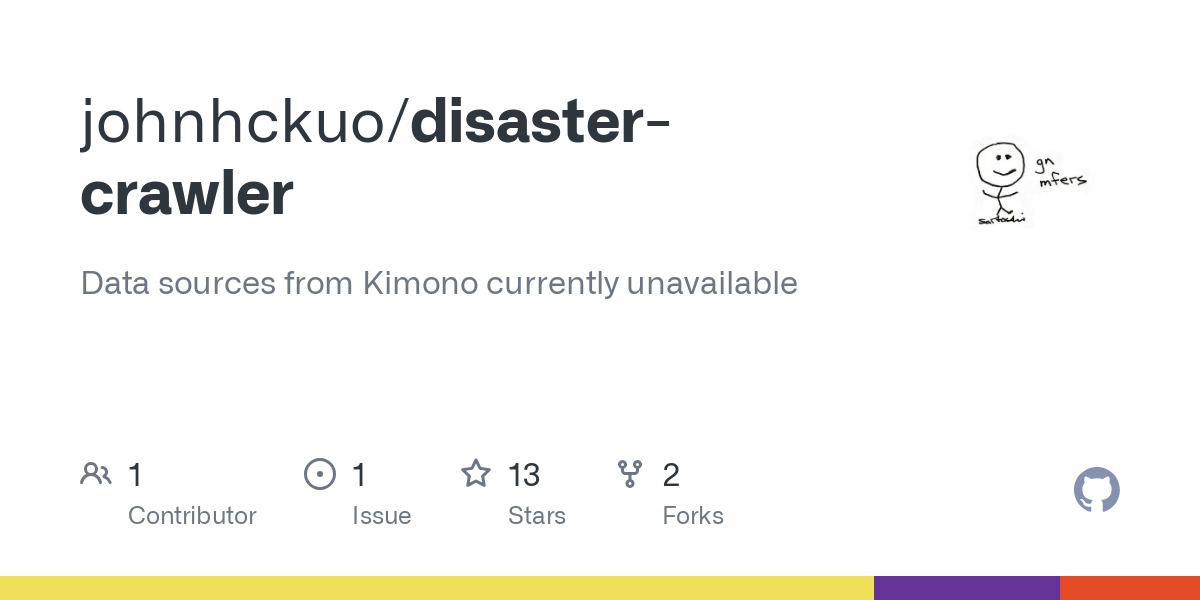
Task: Open the Forks label
Action: click(x=693, y=516)
